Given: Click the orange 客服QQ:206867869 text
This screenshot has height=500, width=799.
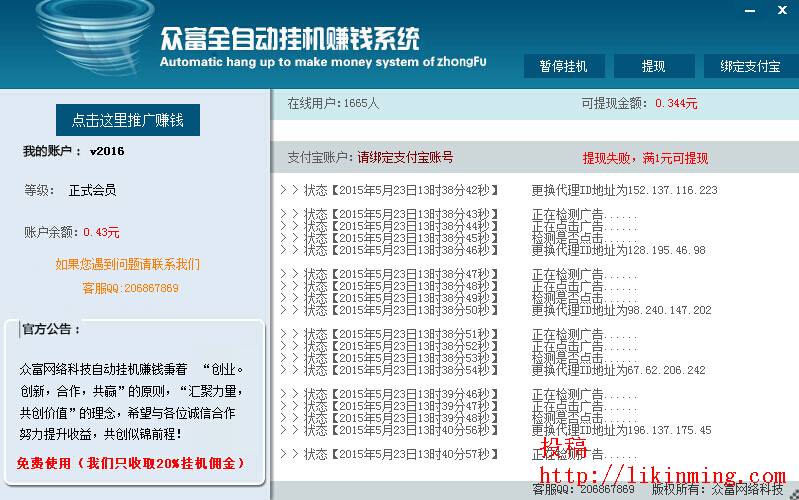Looking at the screenshot, I should [x=130, y=288].
